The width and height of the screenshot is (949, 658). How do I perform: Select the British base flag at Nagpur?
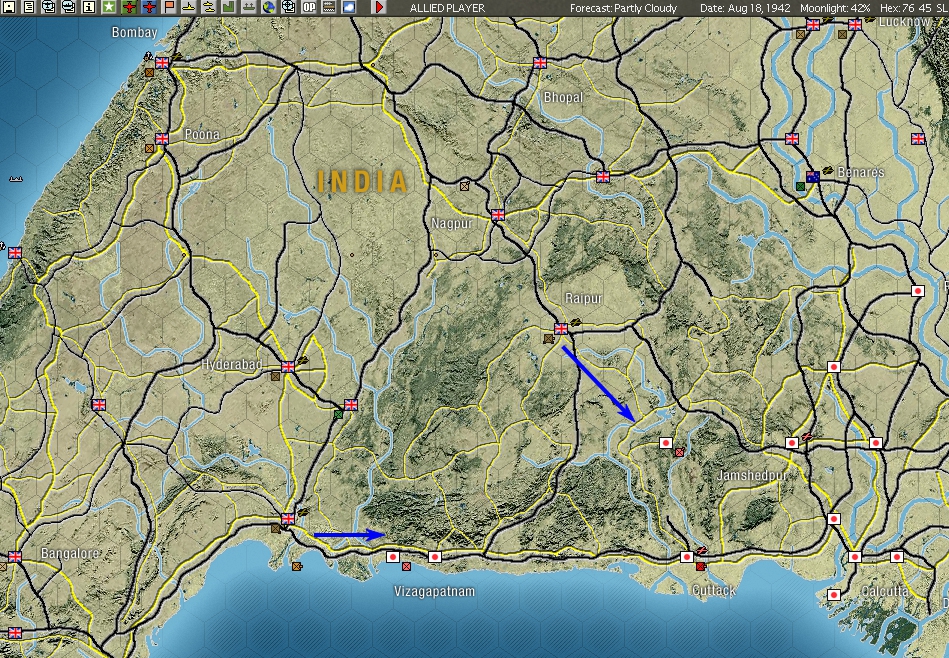point(497,214)
